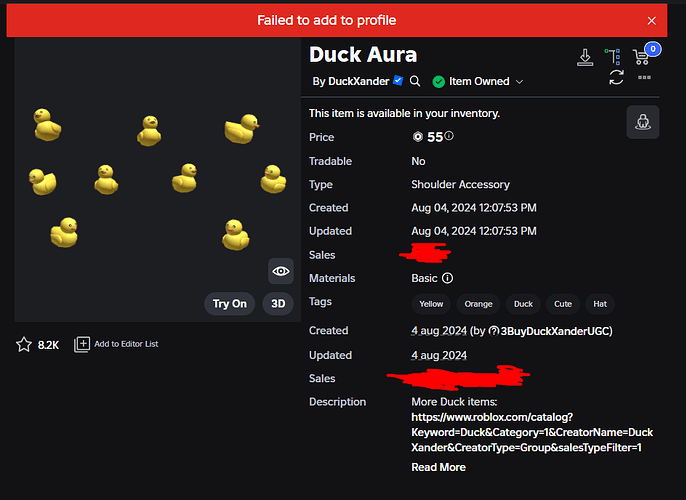Image resolution: width=686 pixels, height=500 pixels.
Task: Click the Try On button
Action: tap(230, 304)
